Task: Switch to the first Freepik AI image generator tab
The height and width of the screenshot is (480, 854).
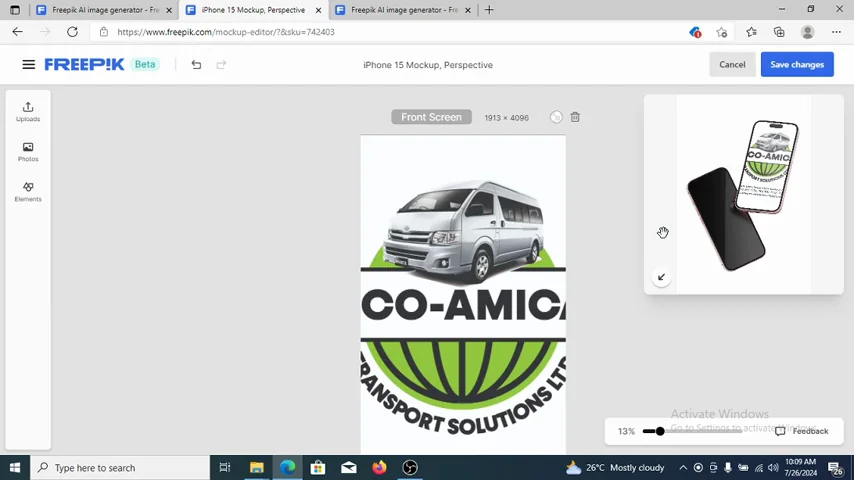Action: [105, 10]
